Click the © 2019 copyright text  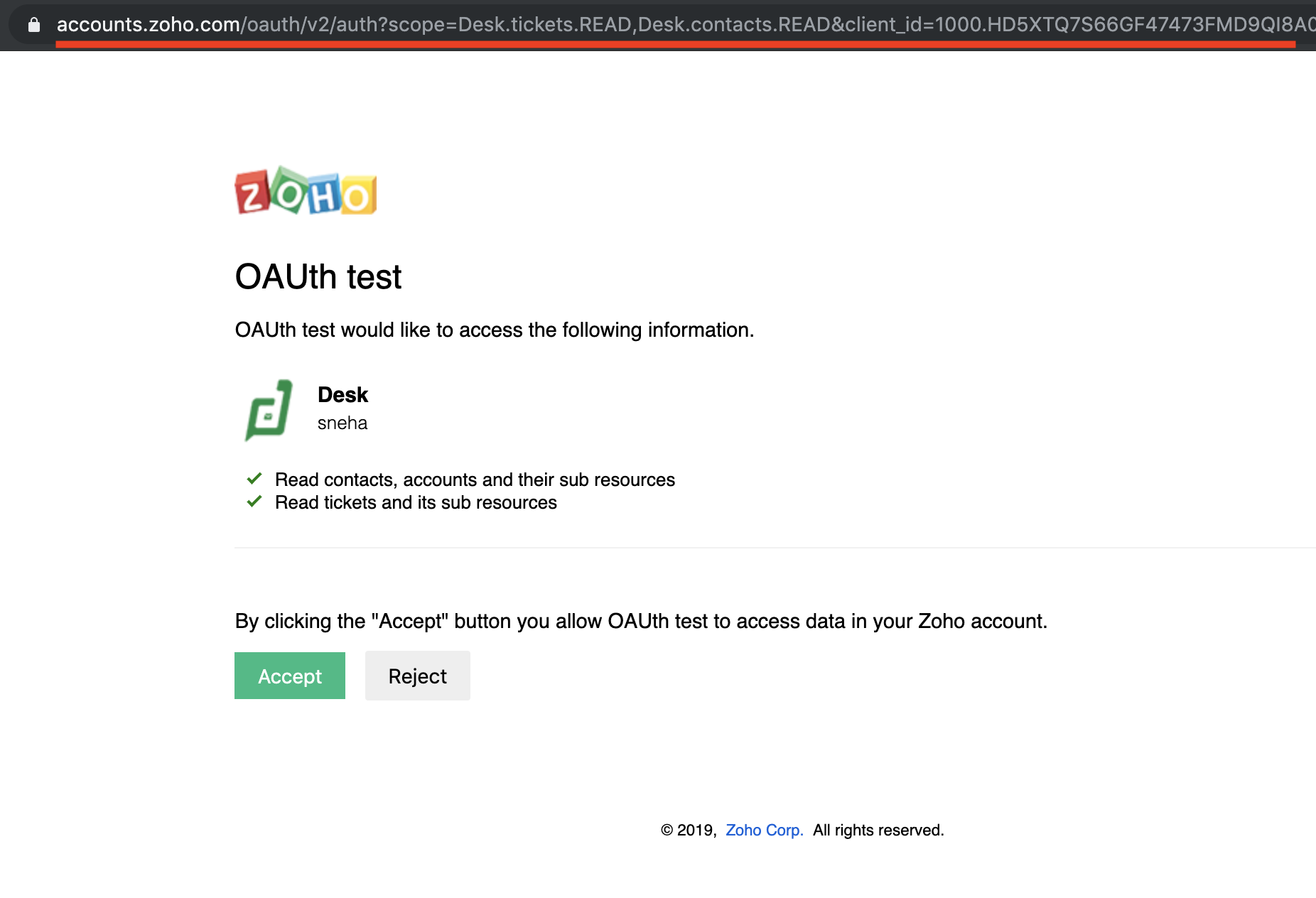[688, 830]
